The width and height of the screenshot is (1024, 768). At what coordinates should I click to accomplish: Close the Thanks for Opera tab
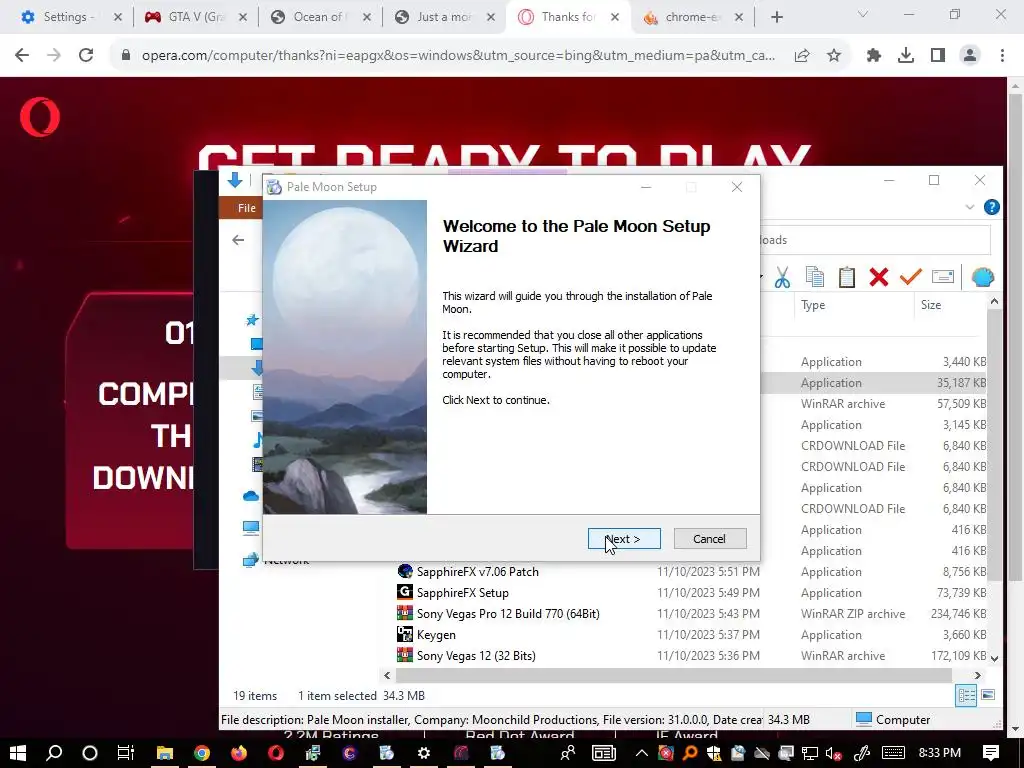[x=615, y=18]
